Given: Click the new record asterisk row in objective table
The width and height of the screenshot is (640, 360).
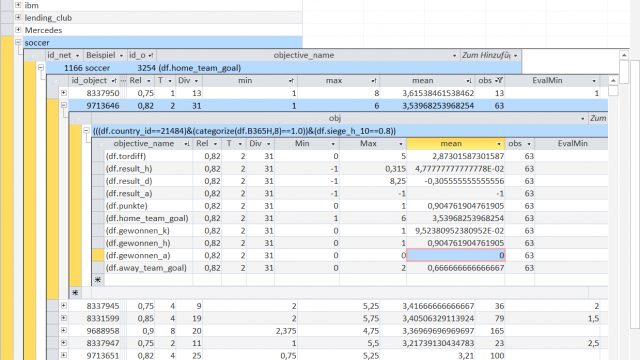Looking at the screenshot, I should [x=98, y=280].
